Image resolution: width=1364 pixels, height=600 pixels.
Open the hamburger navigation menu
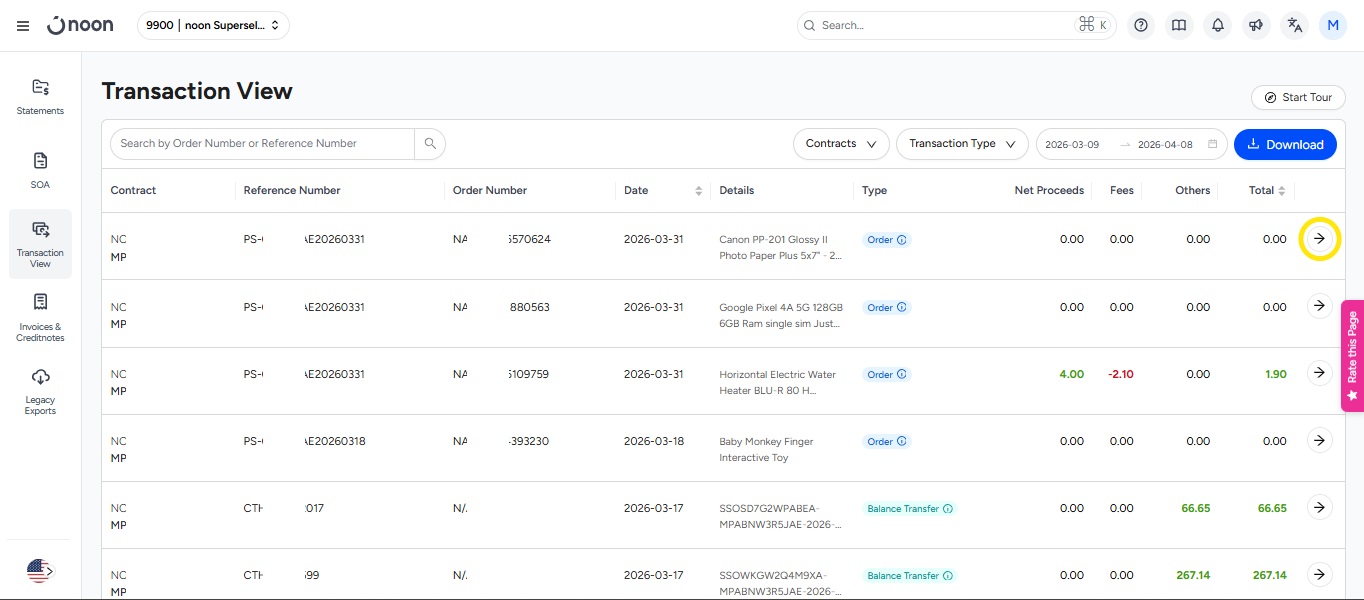pos(23,26)
